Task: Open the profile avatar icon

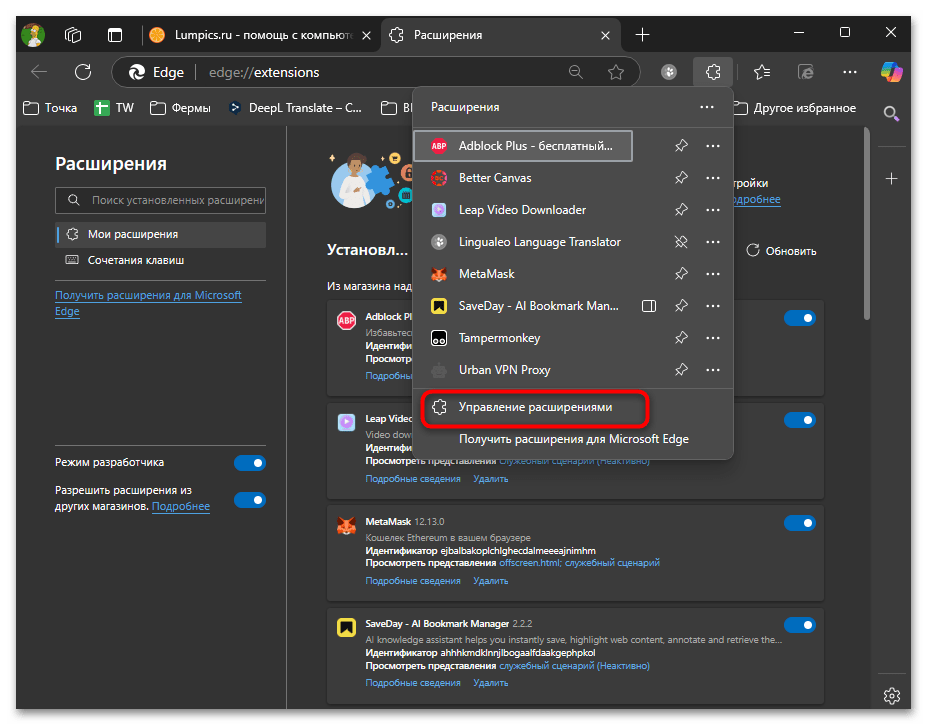Action: pyautogui.click(x=33, y=35)
